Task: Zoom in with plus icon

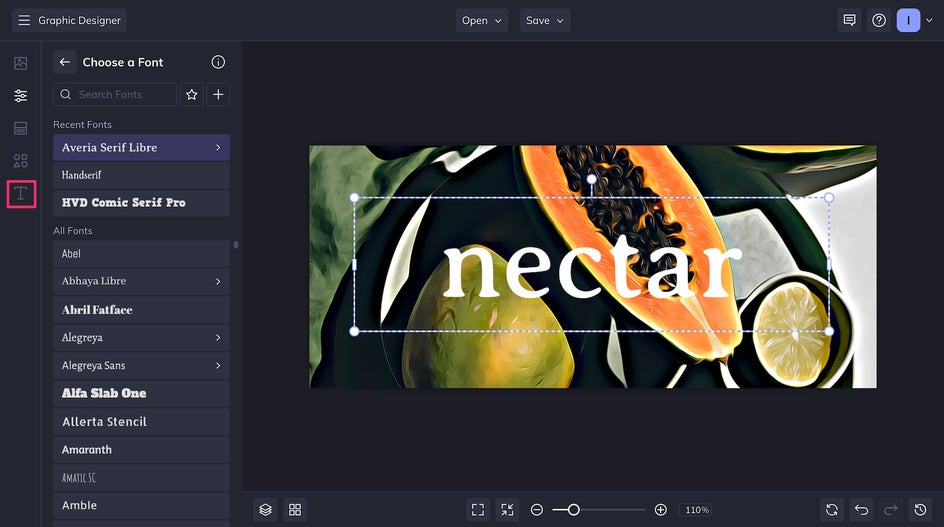Action: click(660, 510)
